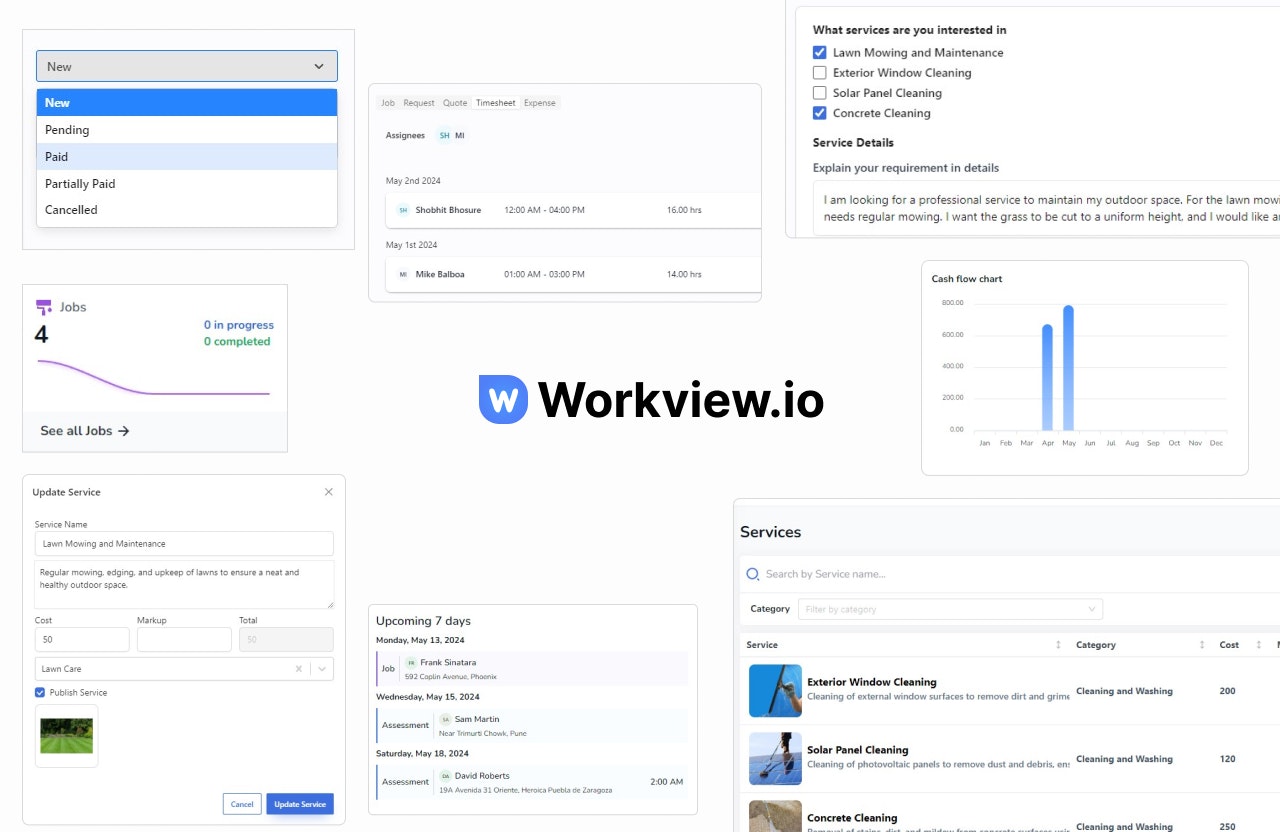Image resolution: width=1280 pixels, height=832 pixels.
Task: Focus the Cost field showing 50
Action: (x=82, y=640)
